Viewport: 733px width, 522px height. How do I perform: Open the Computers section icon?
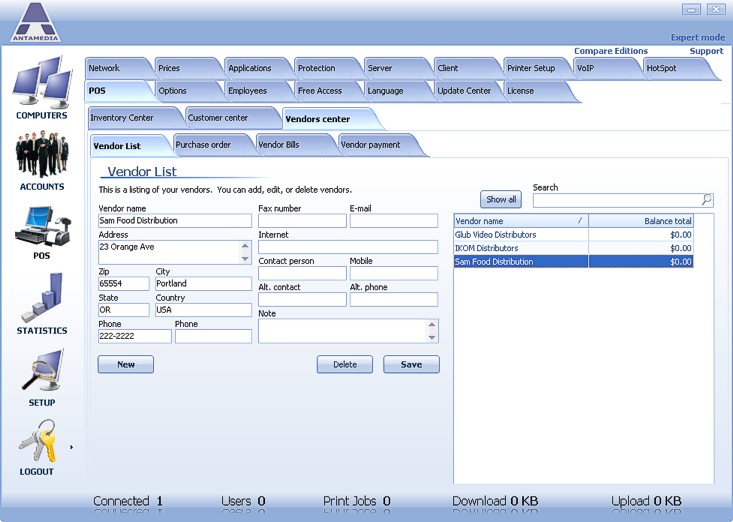coord(42,82)
